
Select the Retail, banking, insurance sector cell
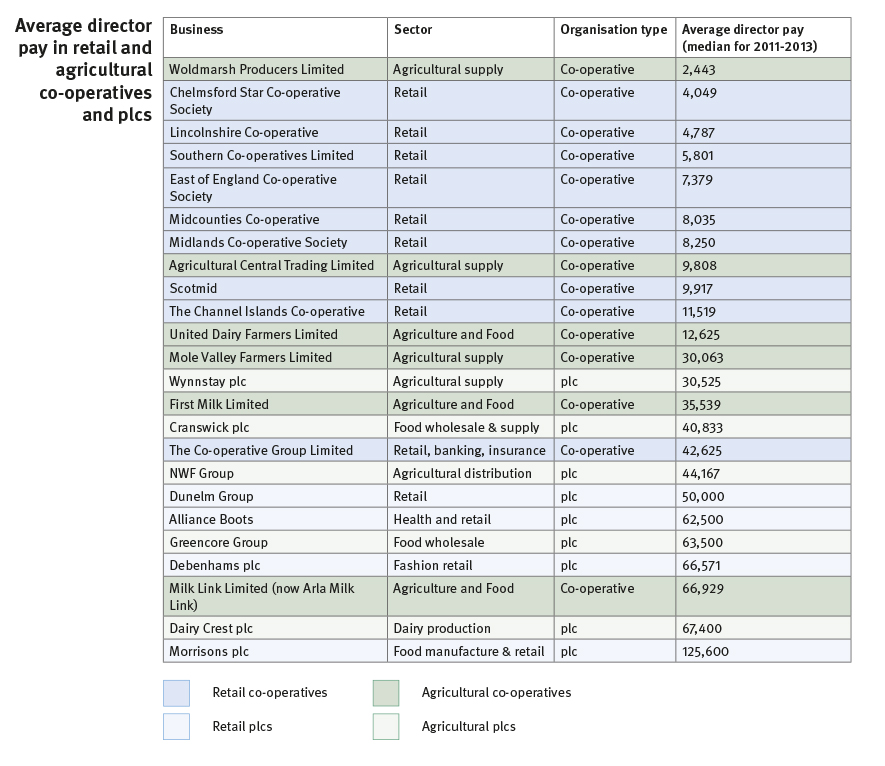coord(469,451)
